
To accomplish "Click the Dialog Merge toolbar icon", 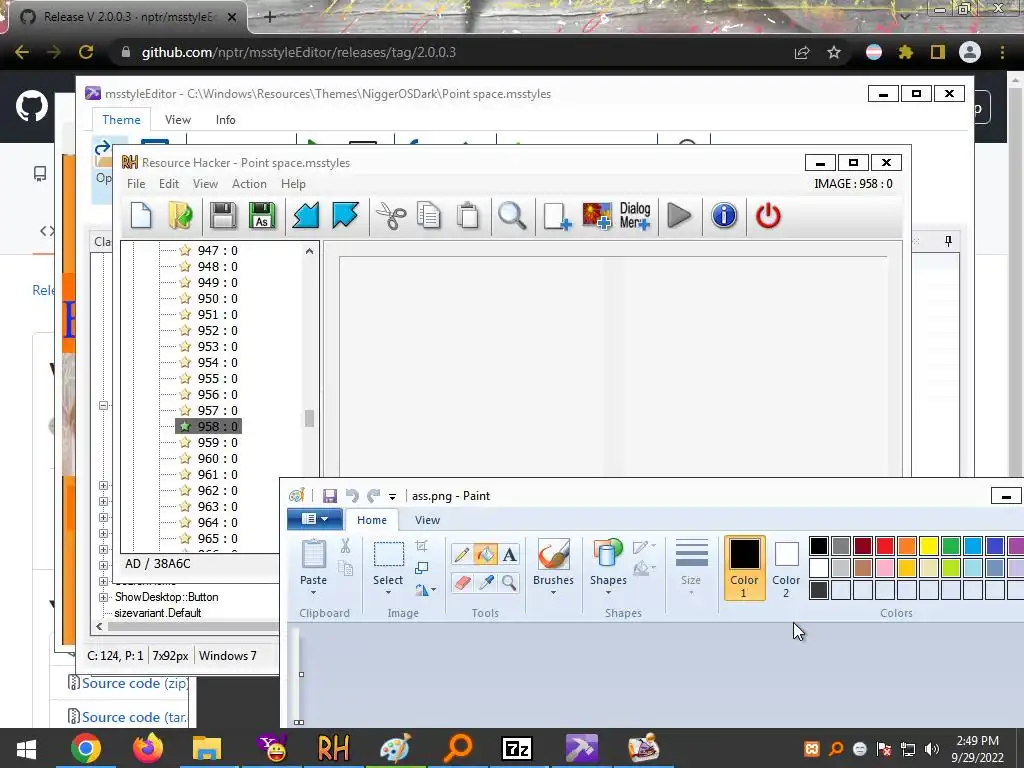I will tap(635, 216).
